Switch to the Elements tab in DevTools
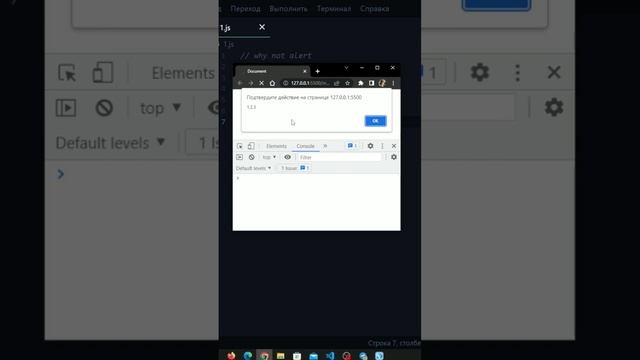This screenshot has height=360, width=640. point(276,146)
